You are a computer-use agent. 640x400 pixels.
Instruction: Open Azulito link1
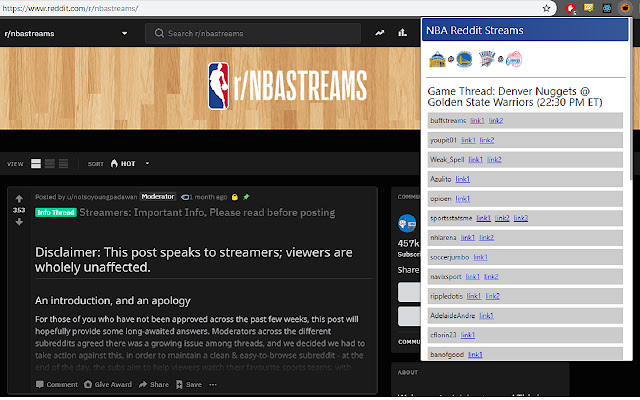(462, 179)
